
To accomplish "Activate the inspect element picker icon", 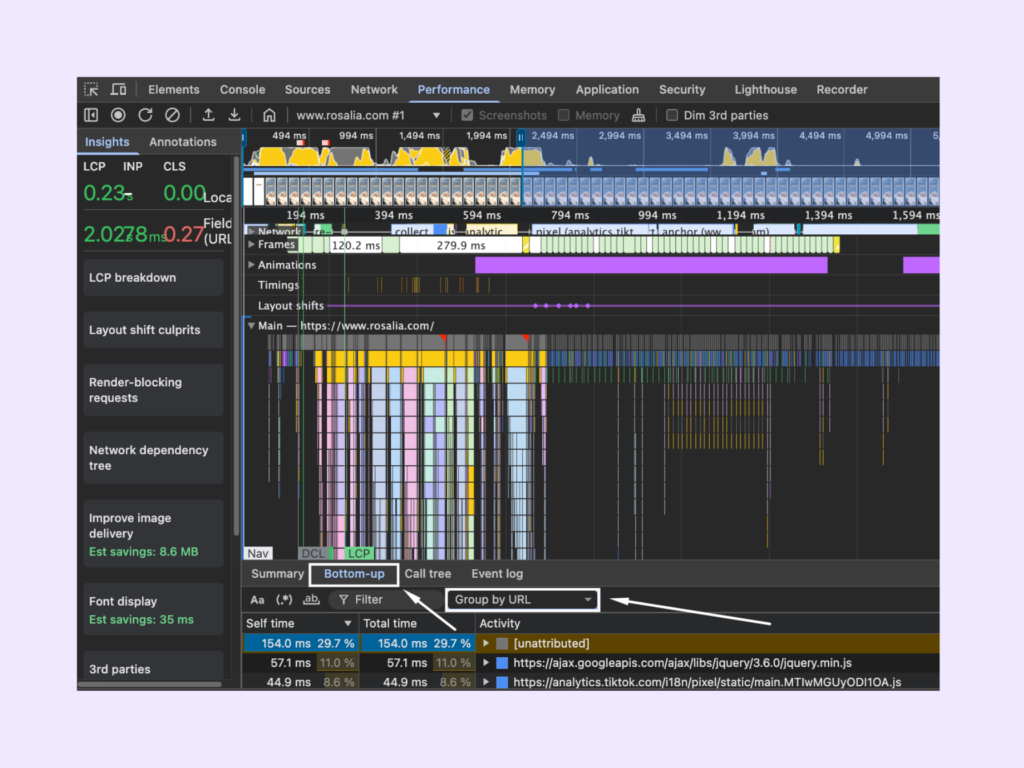I will click(x=91, y=89).
